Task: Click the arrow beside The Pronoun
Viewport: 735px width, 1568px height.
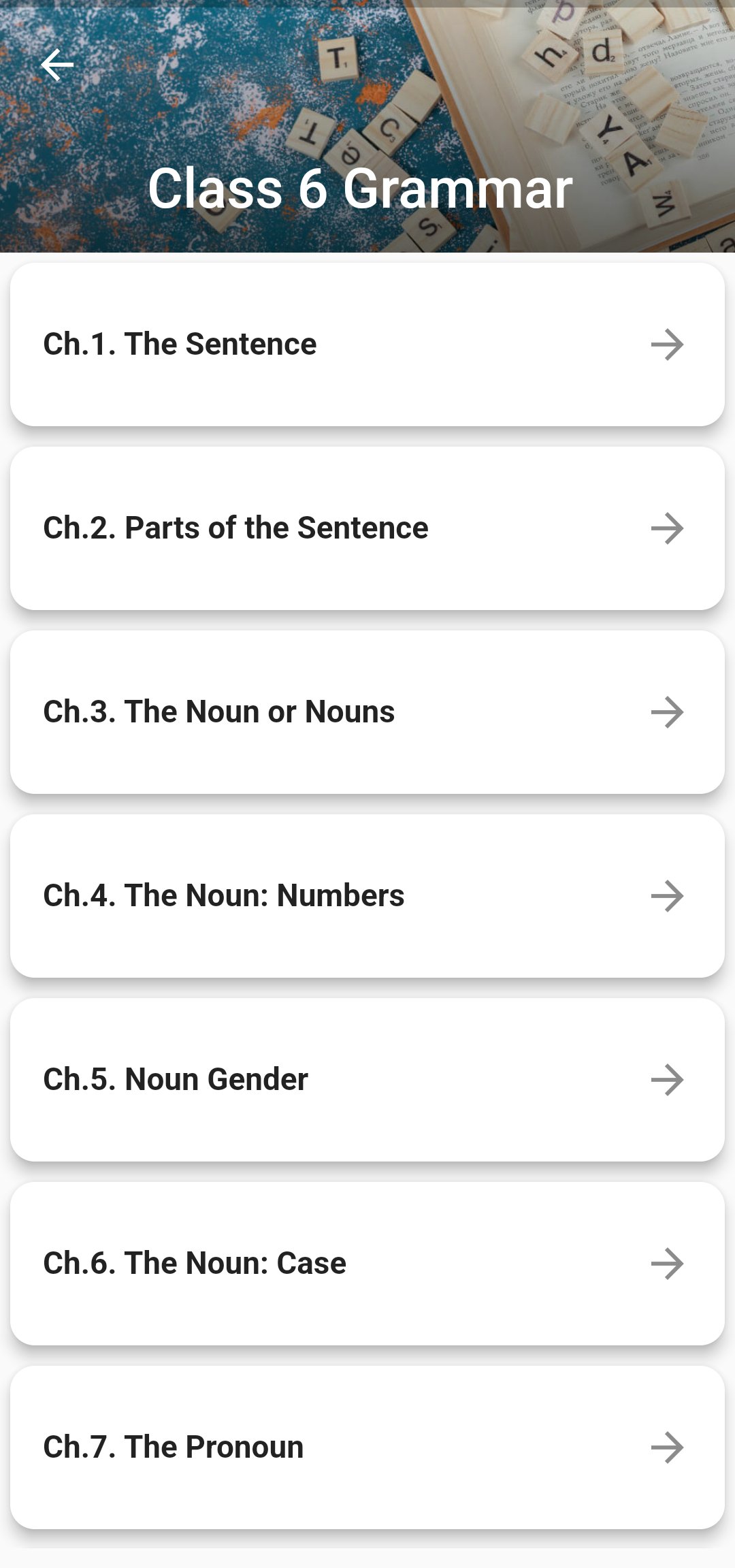Action: (x=667, y=1447)
